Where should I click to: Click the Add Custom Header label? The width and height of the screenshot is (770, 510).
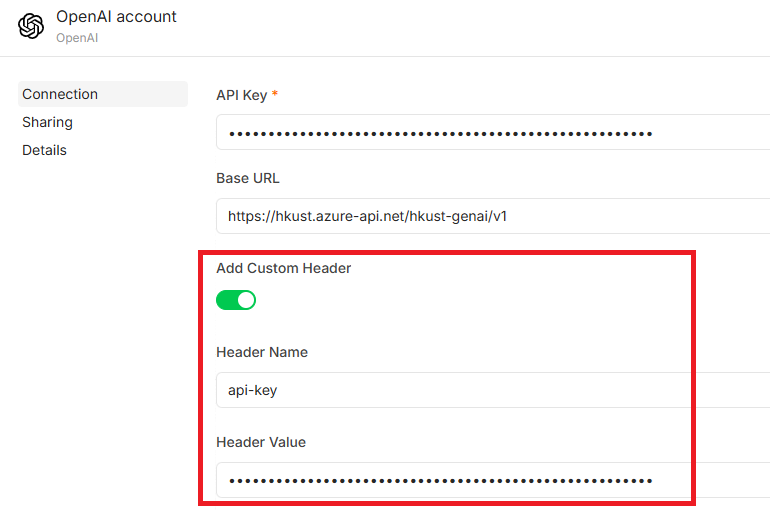click(284, 268)
